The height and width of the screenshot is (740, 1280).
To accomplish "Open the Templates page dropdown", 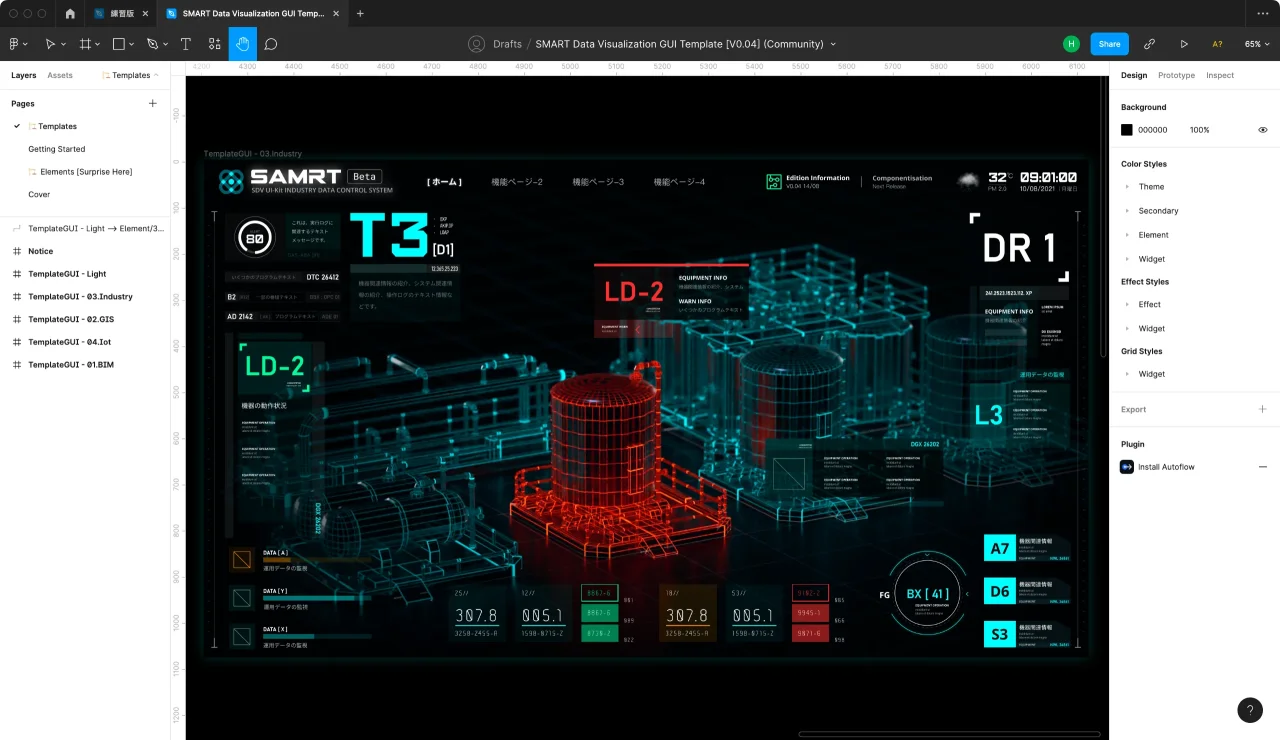I will [x=131, y=75].
